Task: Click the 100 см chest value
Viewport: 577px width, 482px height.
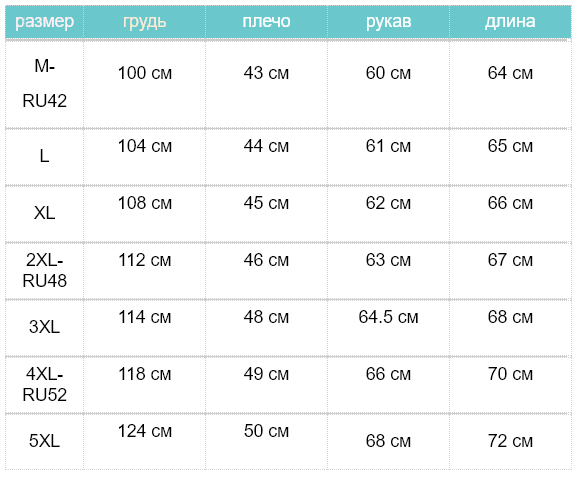Action: (x=145, y=73)
